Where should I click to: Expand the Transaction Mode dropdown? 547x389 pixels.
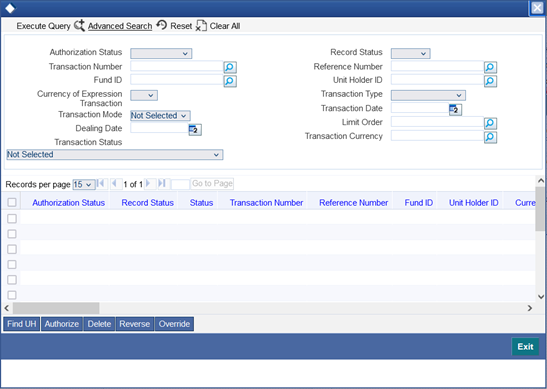pos(160,115)
